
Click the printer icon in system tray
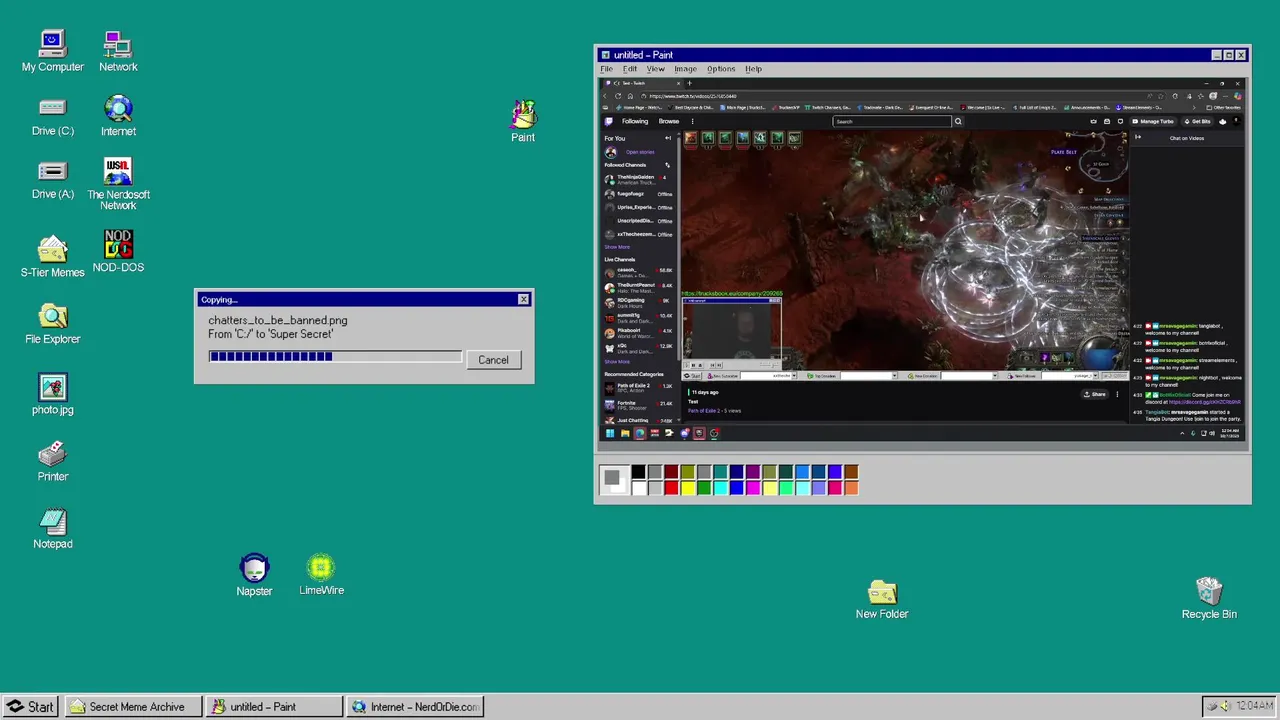click(x=1212, y=706)
